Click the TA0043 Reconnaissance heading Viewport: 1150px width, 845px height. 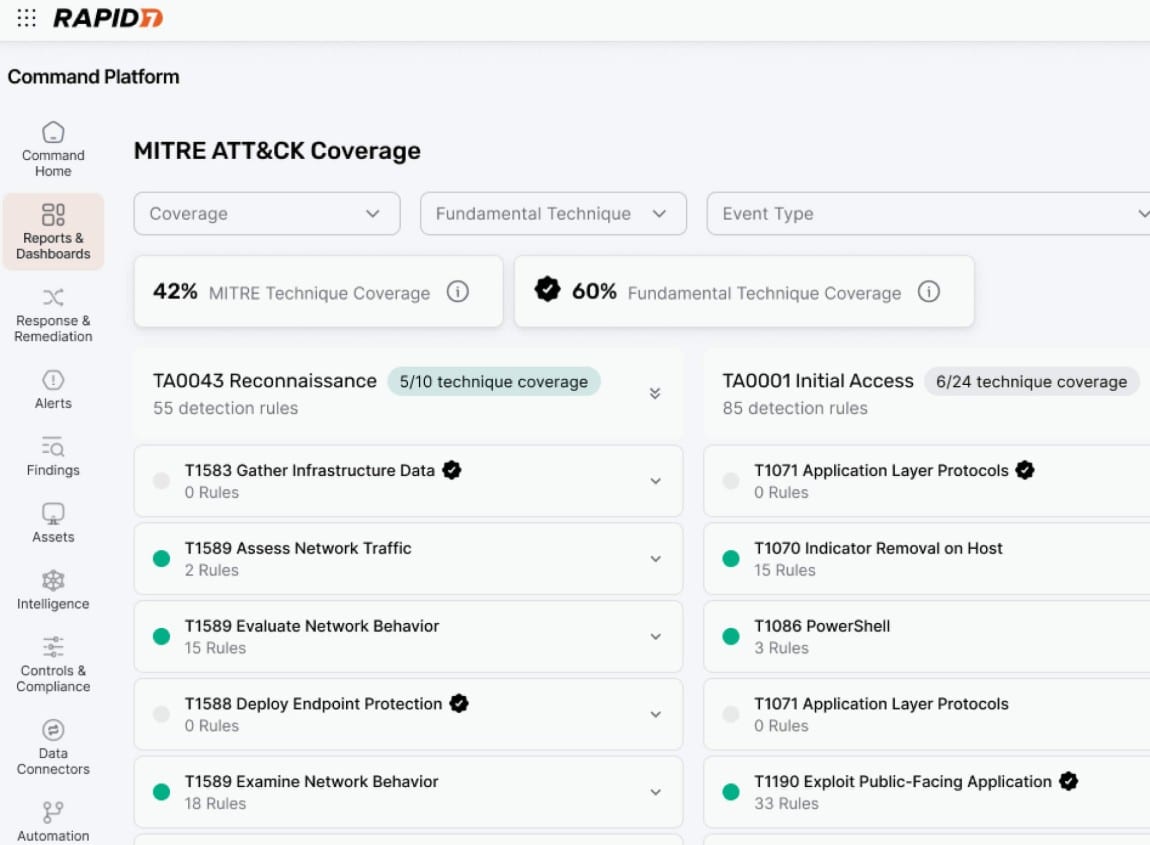coord(265,381)
